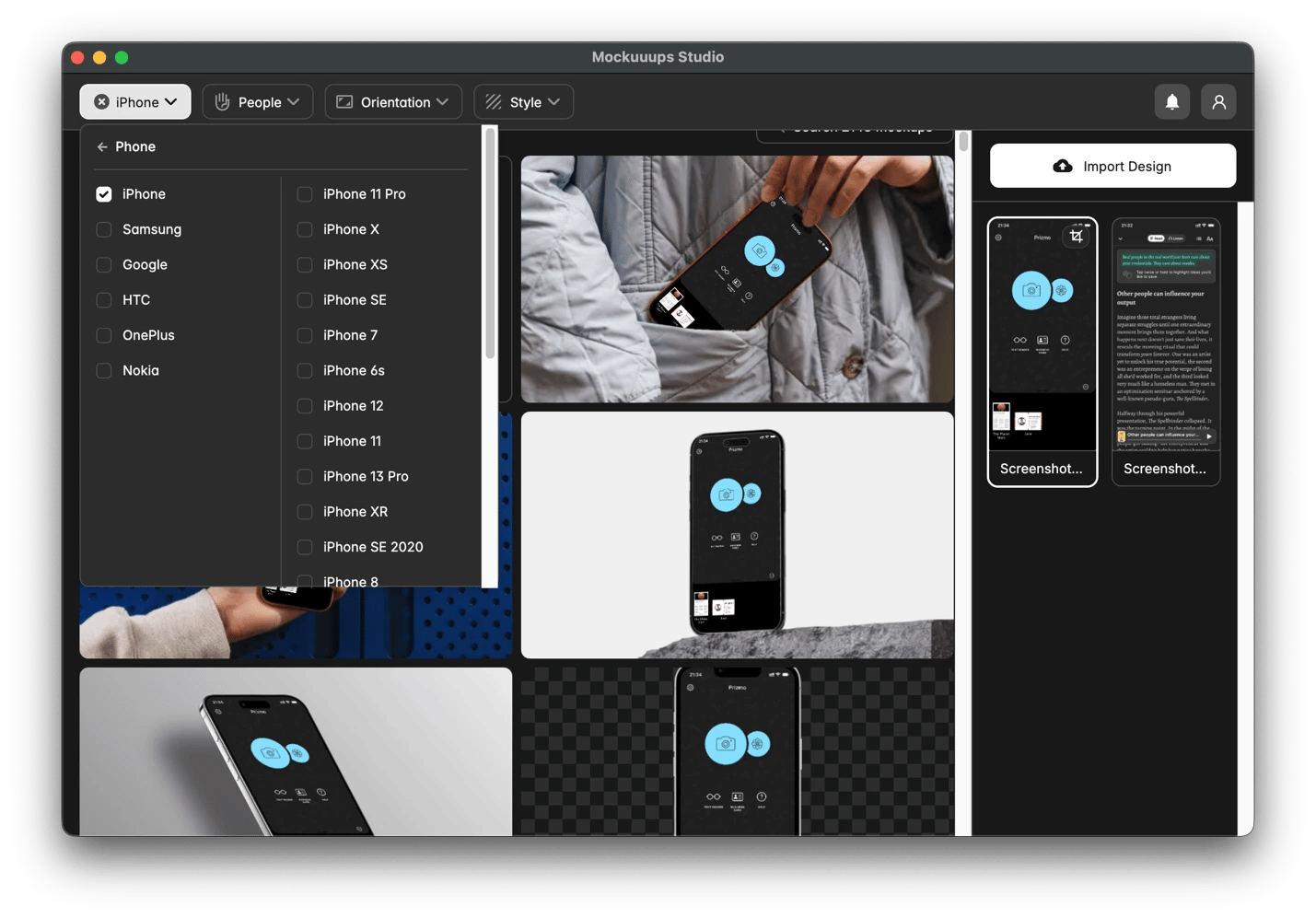This screenshot has width=1316, height=918.
Task: Clear the iPhone filter via the x icon
Action: click(102, 102)
